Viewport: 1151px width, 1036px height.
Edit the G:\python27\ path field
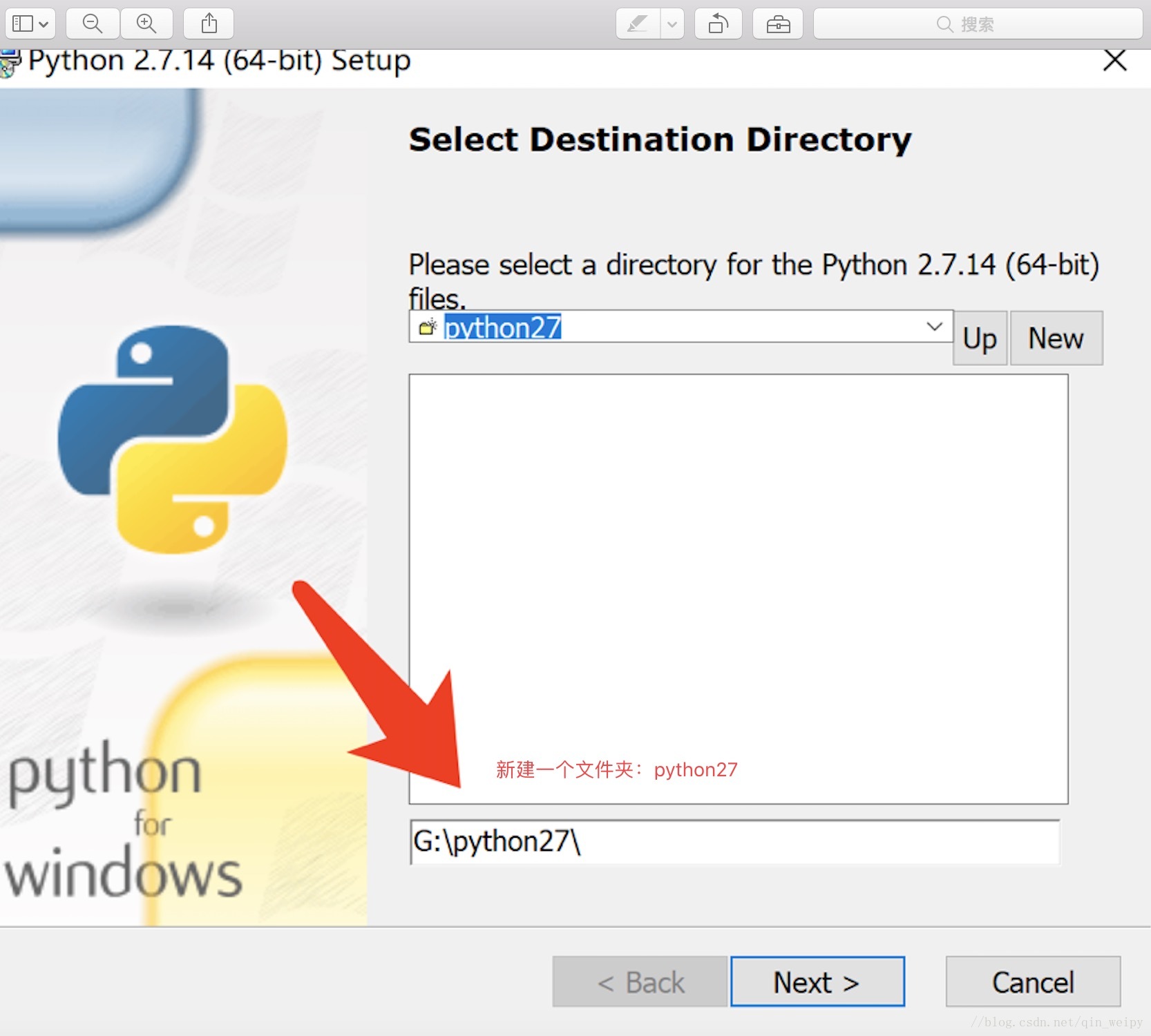click(x=734, y=842)
